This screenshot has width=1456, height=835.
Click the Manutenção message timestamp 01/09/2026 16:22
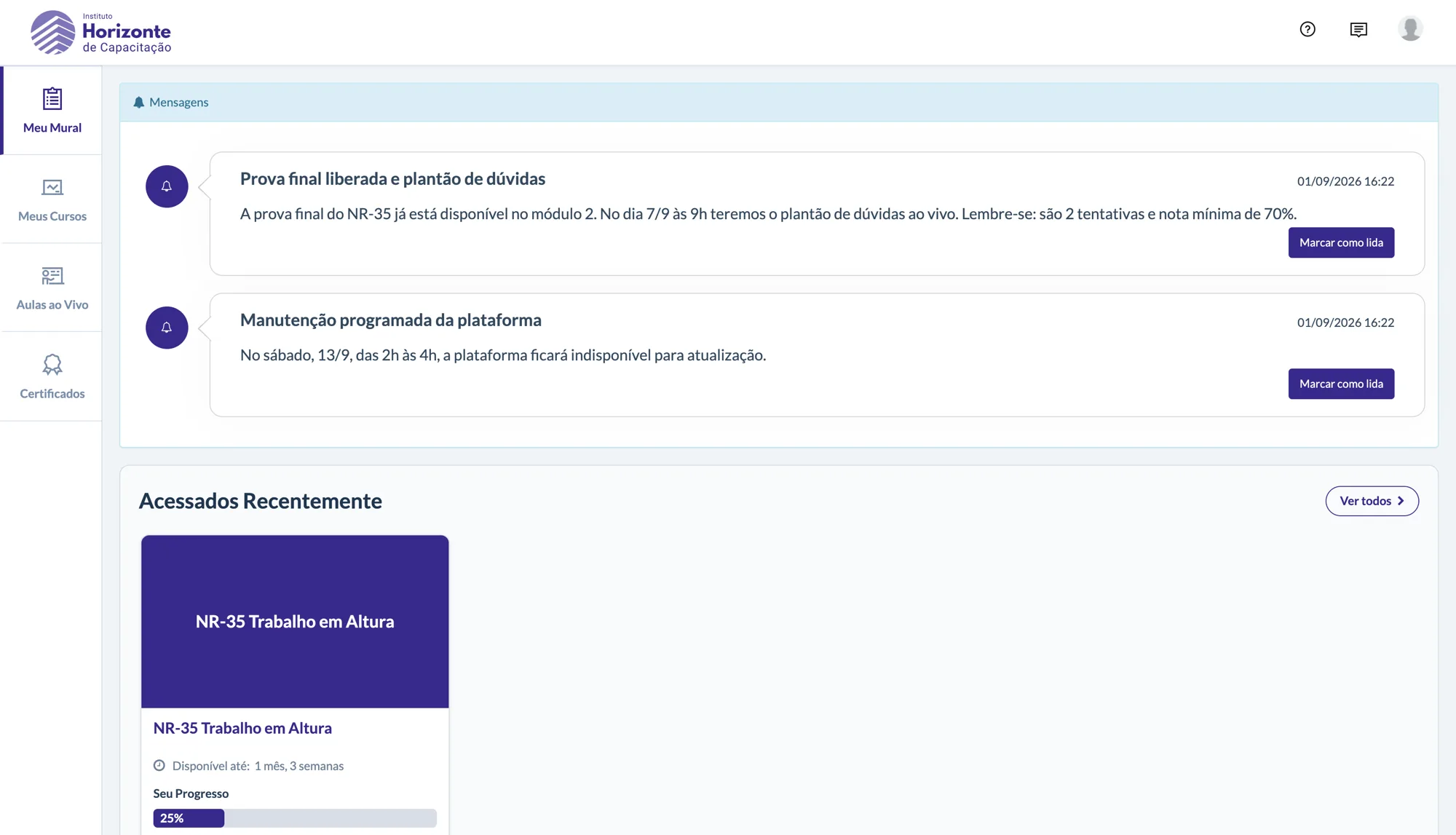pyautogui.click(x=1345, y=322)
